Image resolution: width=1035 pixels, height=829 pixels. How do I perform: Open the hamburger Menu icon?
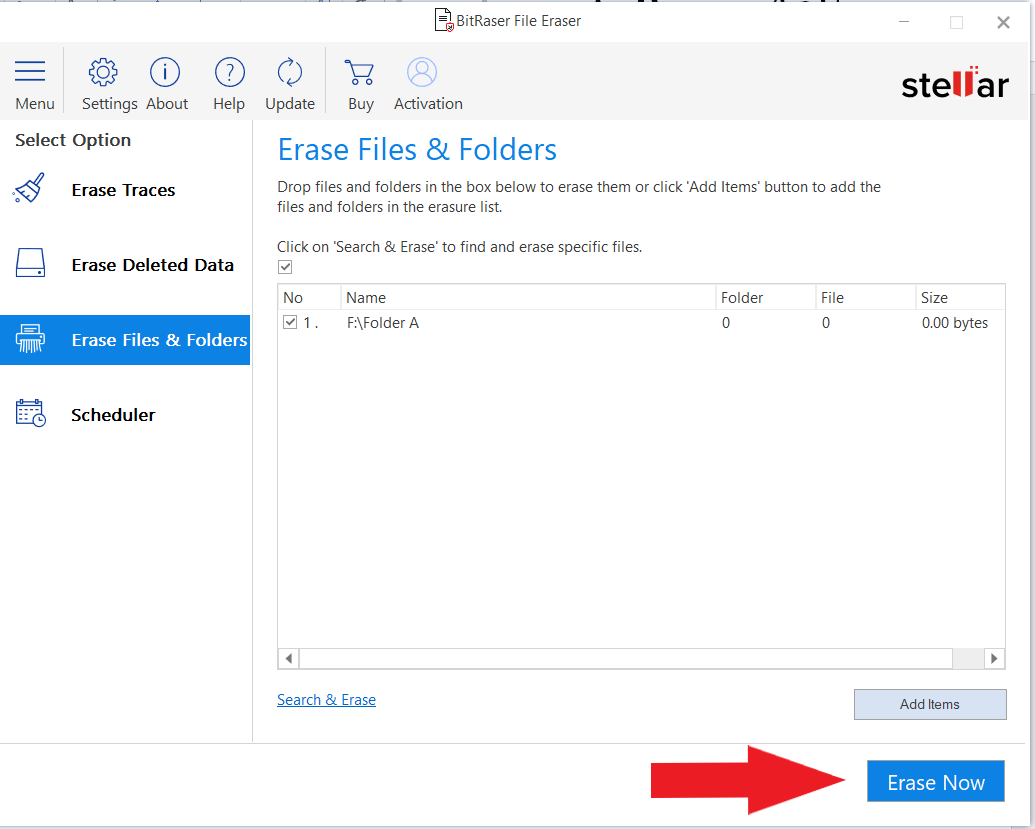pos(30,71)
